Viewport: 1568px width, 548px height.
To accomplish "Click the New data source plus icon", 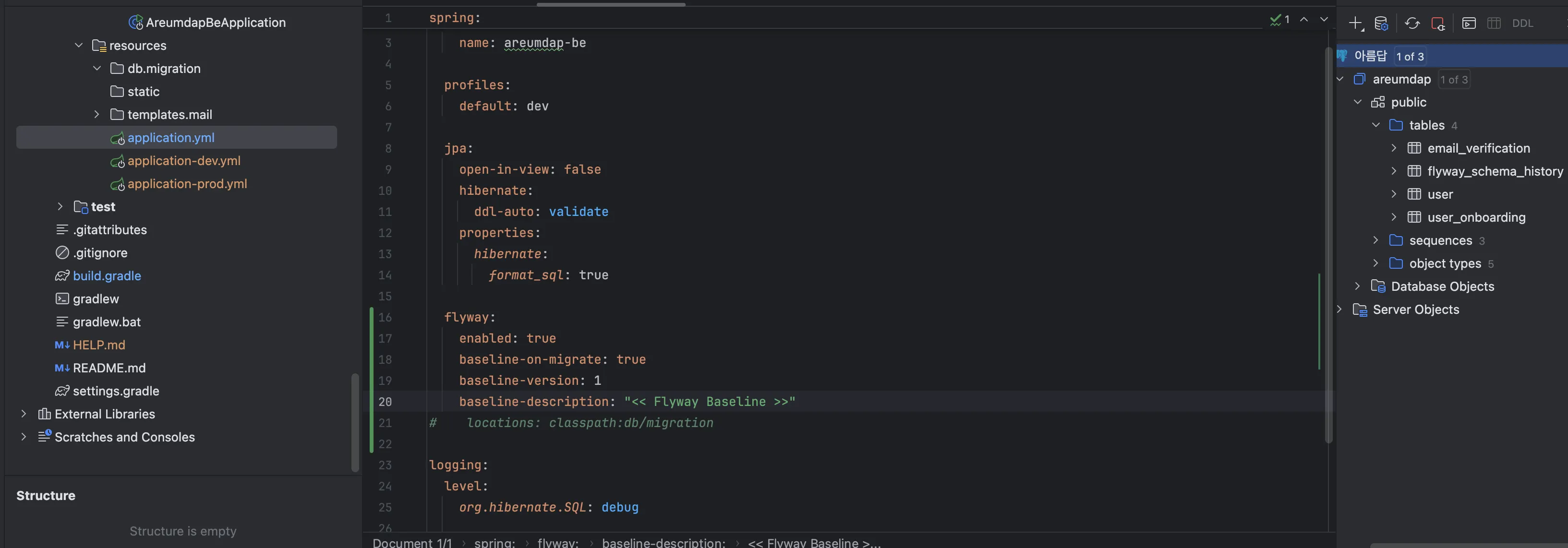I will click(x=1355, y=23).
